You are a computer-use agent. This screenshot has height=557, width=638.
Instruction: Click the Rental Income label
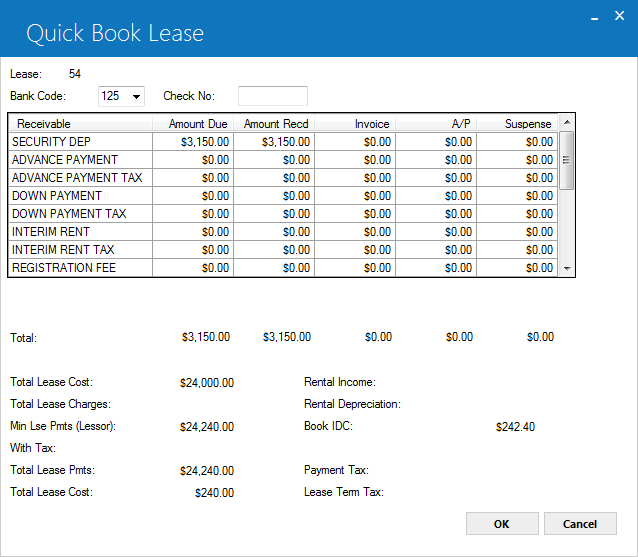[340, 382]
